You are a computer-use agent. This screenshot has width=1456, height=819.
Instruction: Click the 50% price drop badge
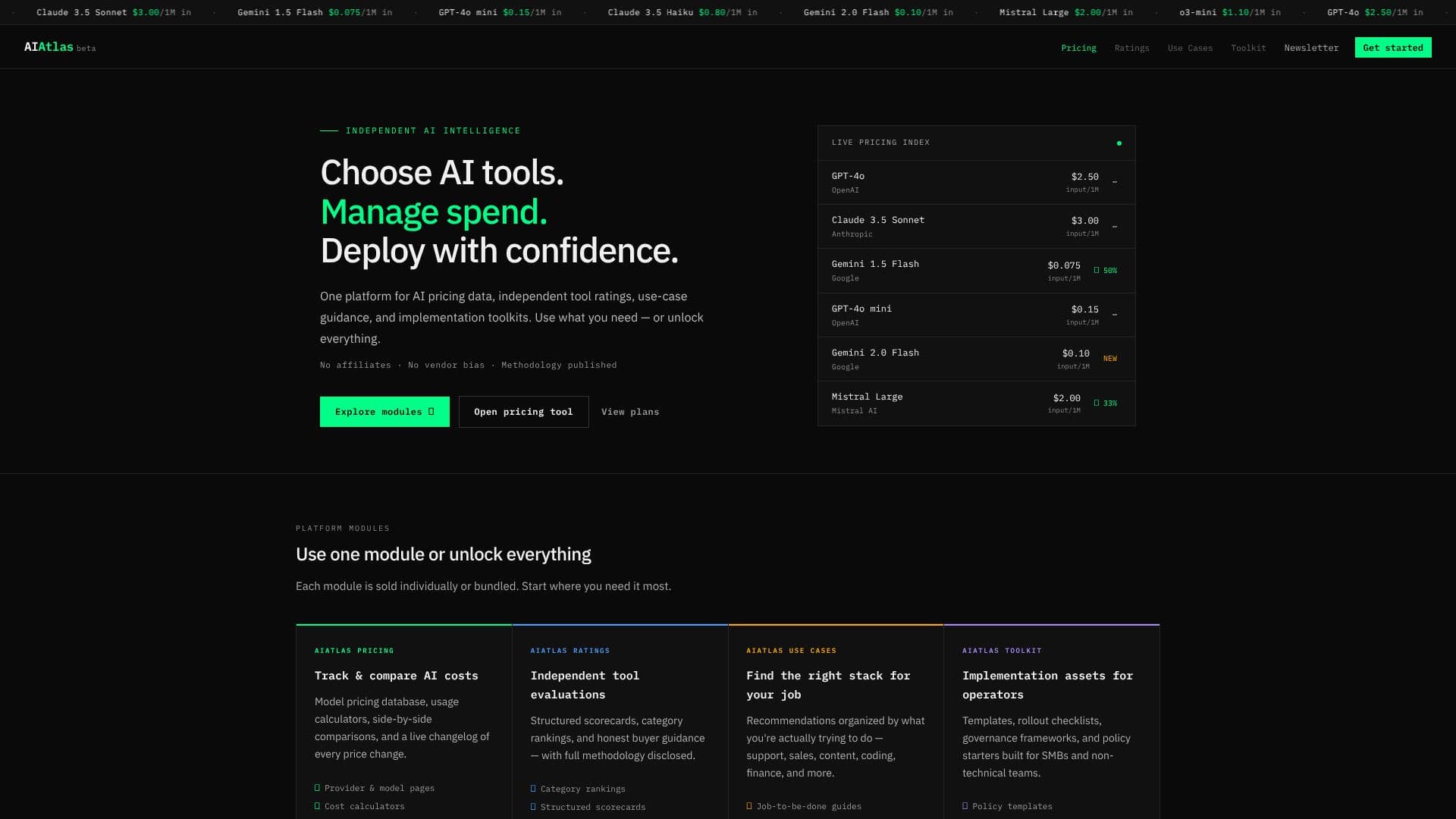[x=1106, y=271]
